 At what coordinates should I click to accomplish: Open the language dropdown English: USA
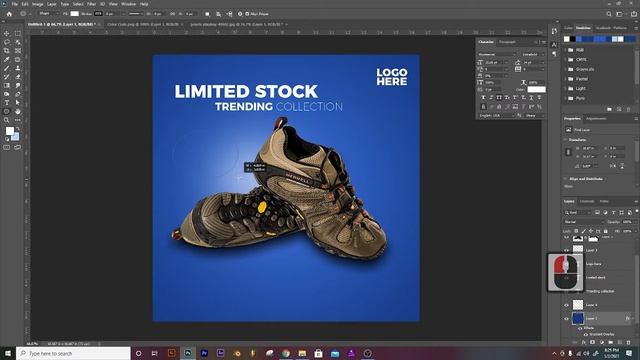point(497,116)
